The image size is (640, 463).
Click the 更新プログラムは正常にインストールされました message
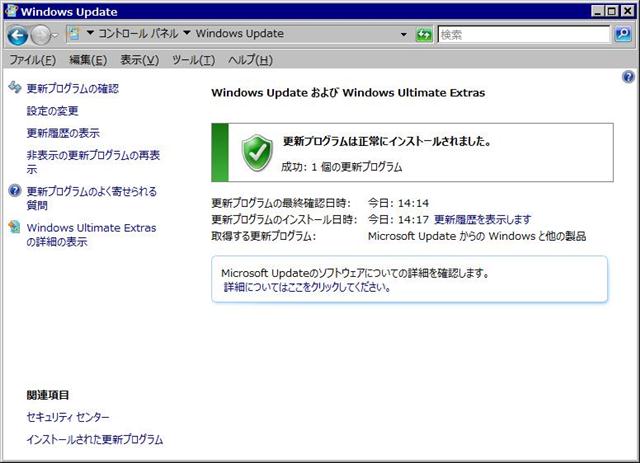(387, 141)
